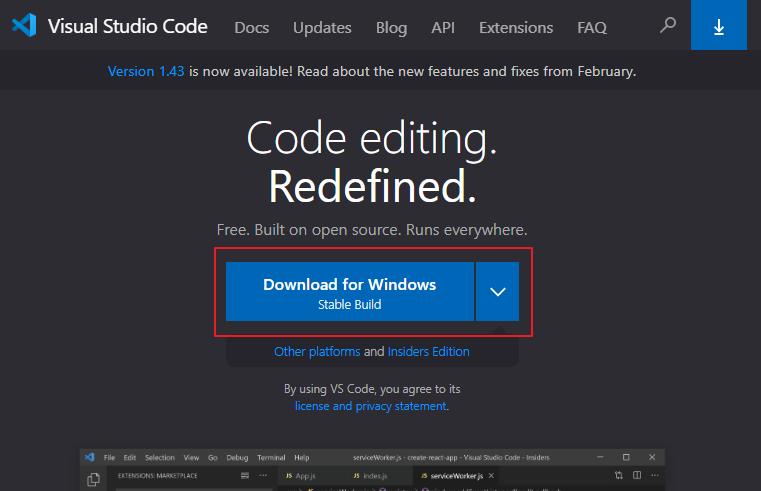Click the Download for Windows button

coord(350,291)
